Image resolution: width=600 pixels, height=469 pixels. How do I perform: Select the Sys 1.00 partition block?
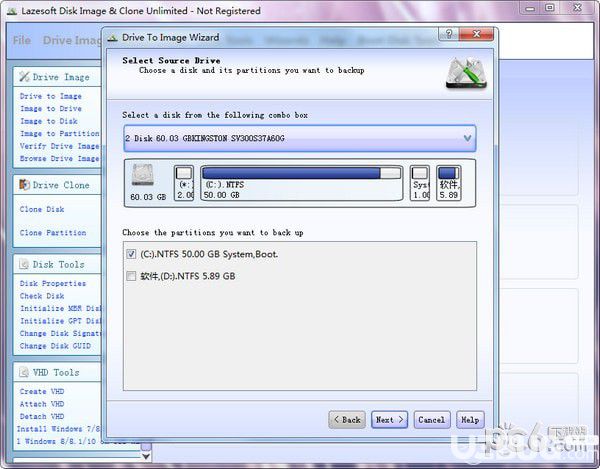point(420,183)
